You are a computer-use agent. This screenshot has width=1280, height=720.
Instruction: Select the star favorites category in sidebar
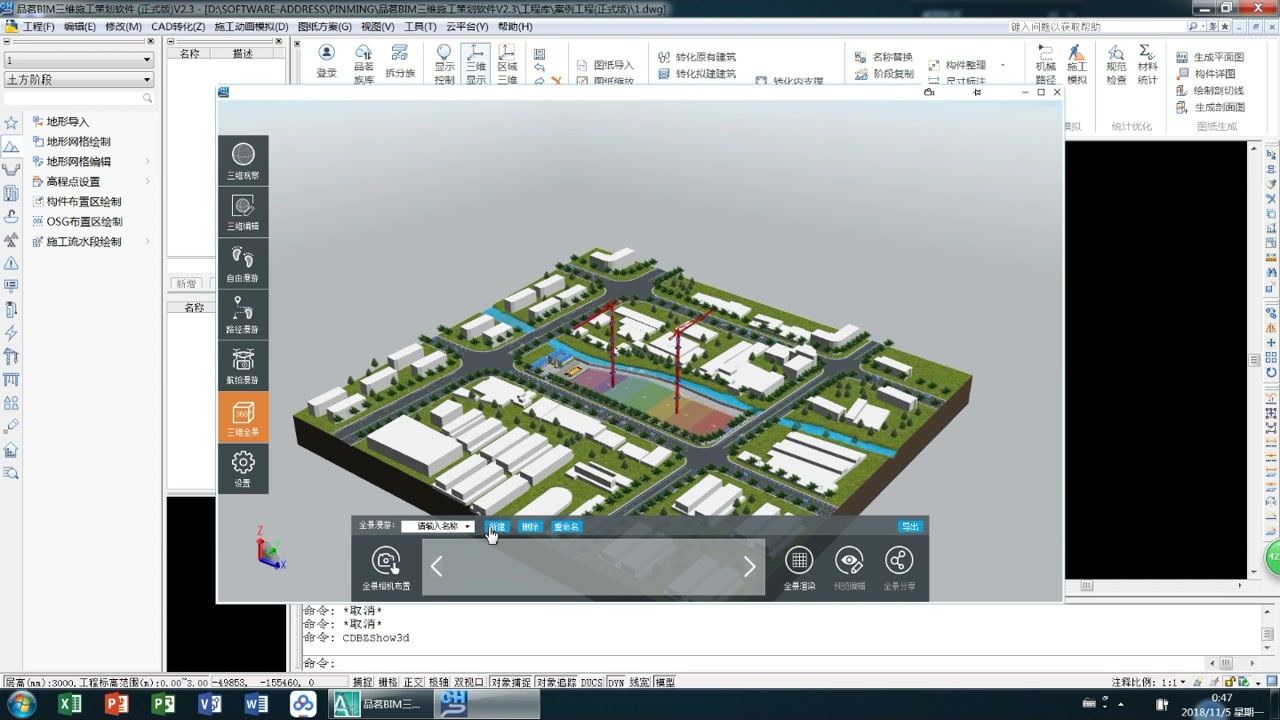(x=11, y=123)
